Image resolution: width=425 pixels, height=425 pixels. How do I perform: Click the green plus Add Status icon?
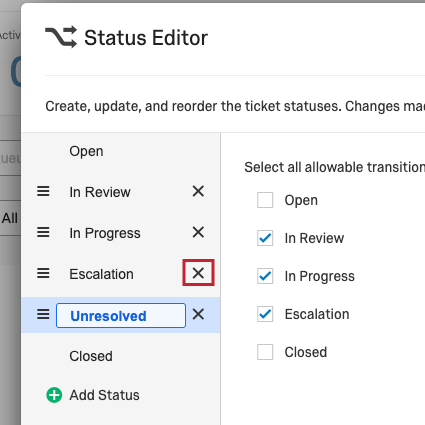point(54,395)
